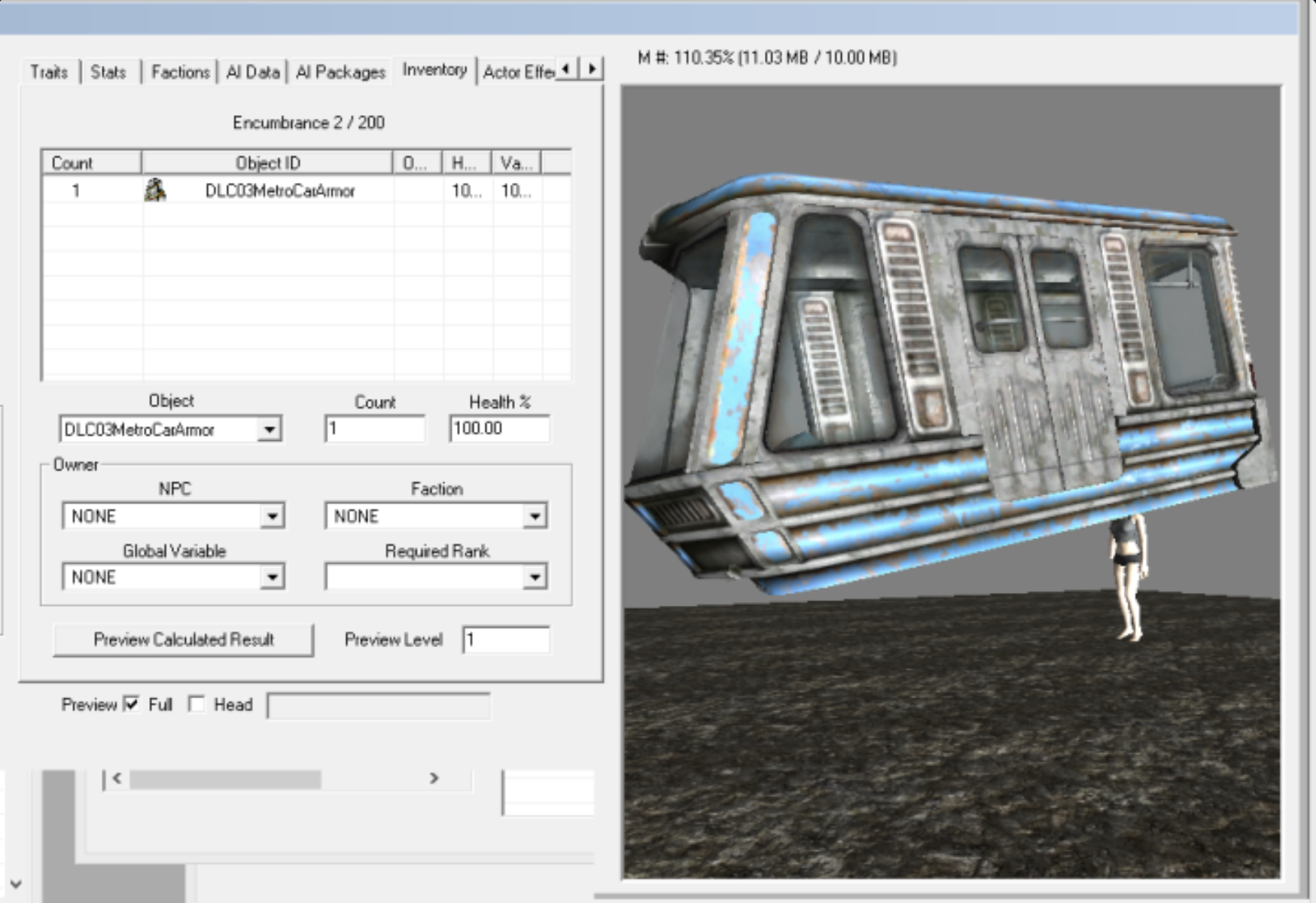Click the armor icon beside DLC03MetroCarArmor

pos(155,190)
